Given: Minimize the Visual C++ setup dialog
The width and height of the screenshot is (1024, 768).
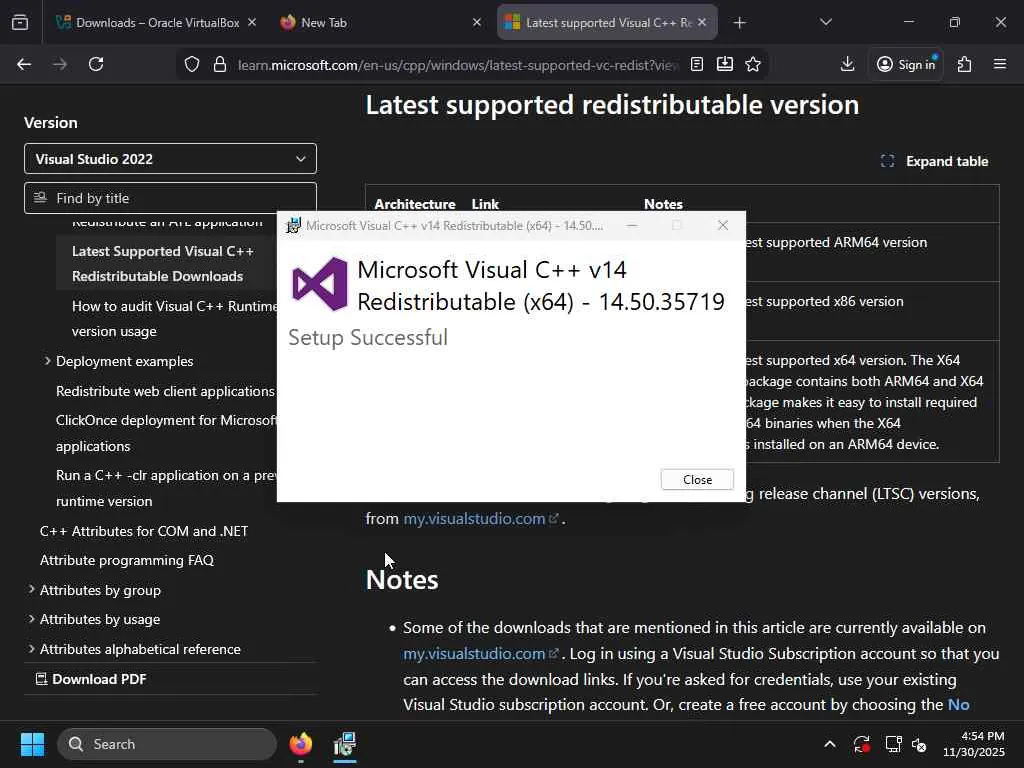Looking at the screenshot, I should pyautogui.click(x=632, y=225).
